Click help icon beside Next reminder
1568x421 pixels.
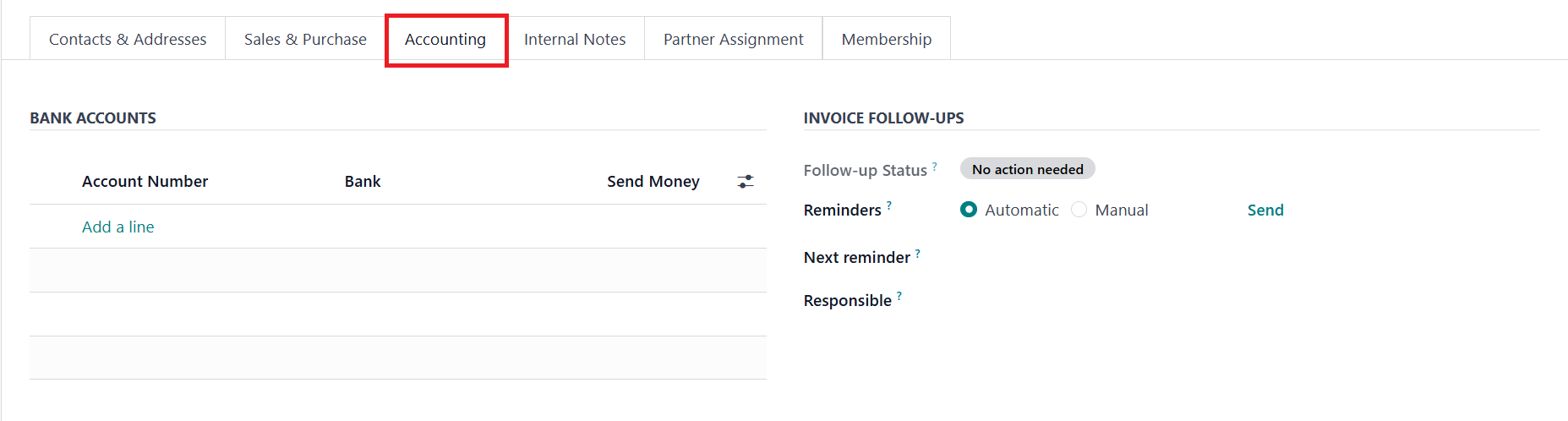(918, 253)
